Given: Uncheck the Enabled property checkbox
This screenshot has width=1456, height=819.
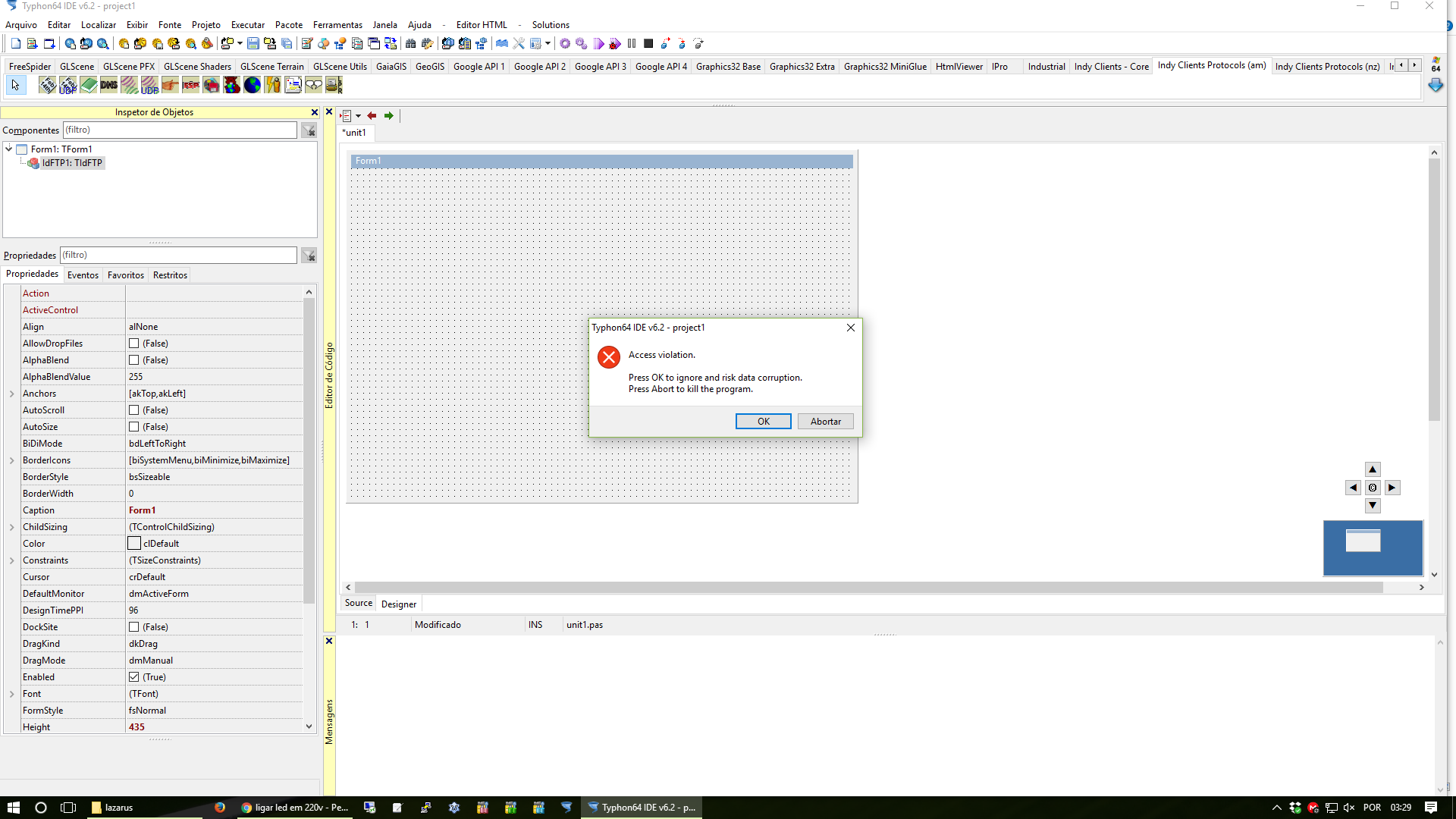Looking at the screenshot, I should tap(134, 677).
